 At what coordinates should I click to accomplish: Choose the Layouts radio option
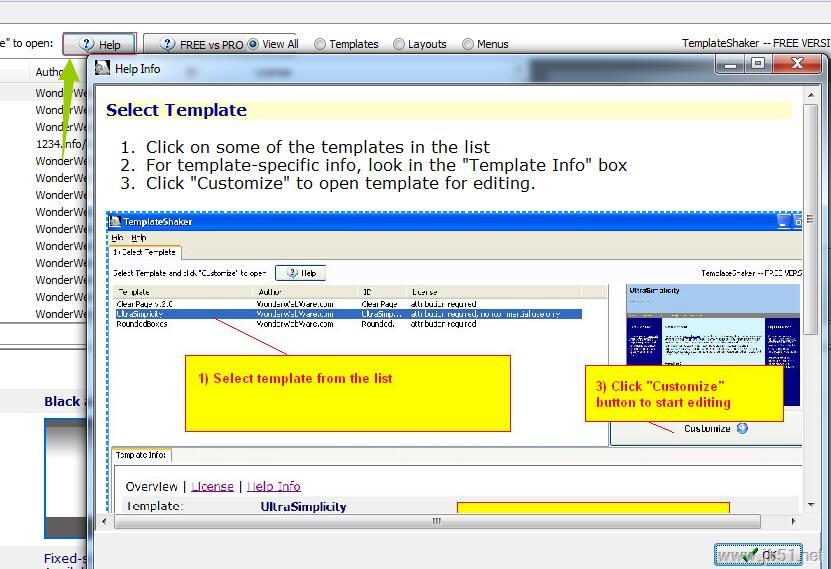420,44
